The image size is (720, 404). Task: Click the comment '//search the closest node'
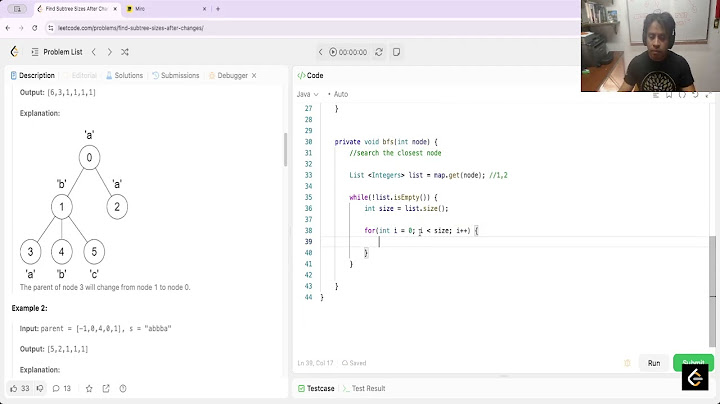pyautogui.click(x=395, y=153)
